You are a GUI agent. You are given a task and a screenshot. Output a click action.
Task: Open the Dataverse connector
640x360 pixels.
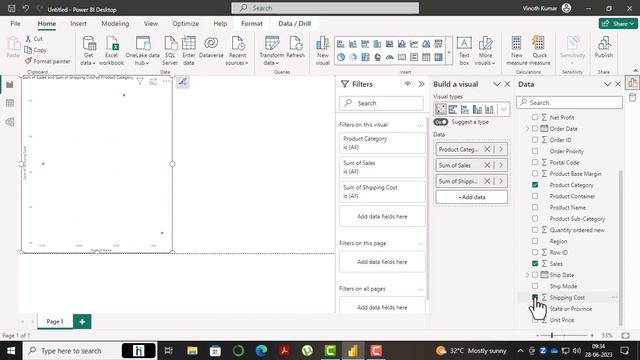point(211,47)
